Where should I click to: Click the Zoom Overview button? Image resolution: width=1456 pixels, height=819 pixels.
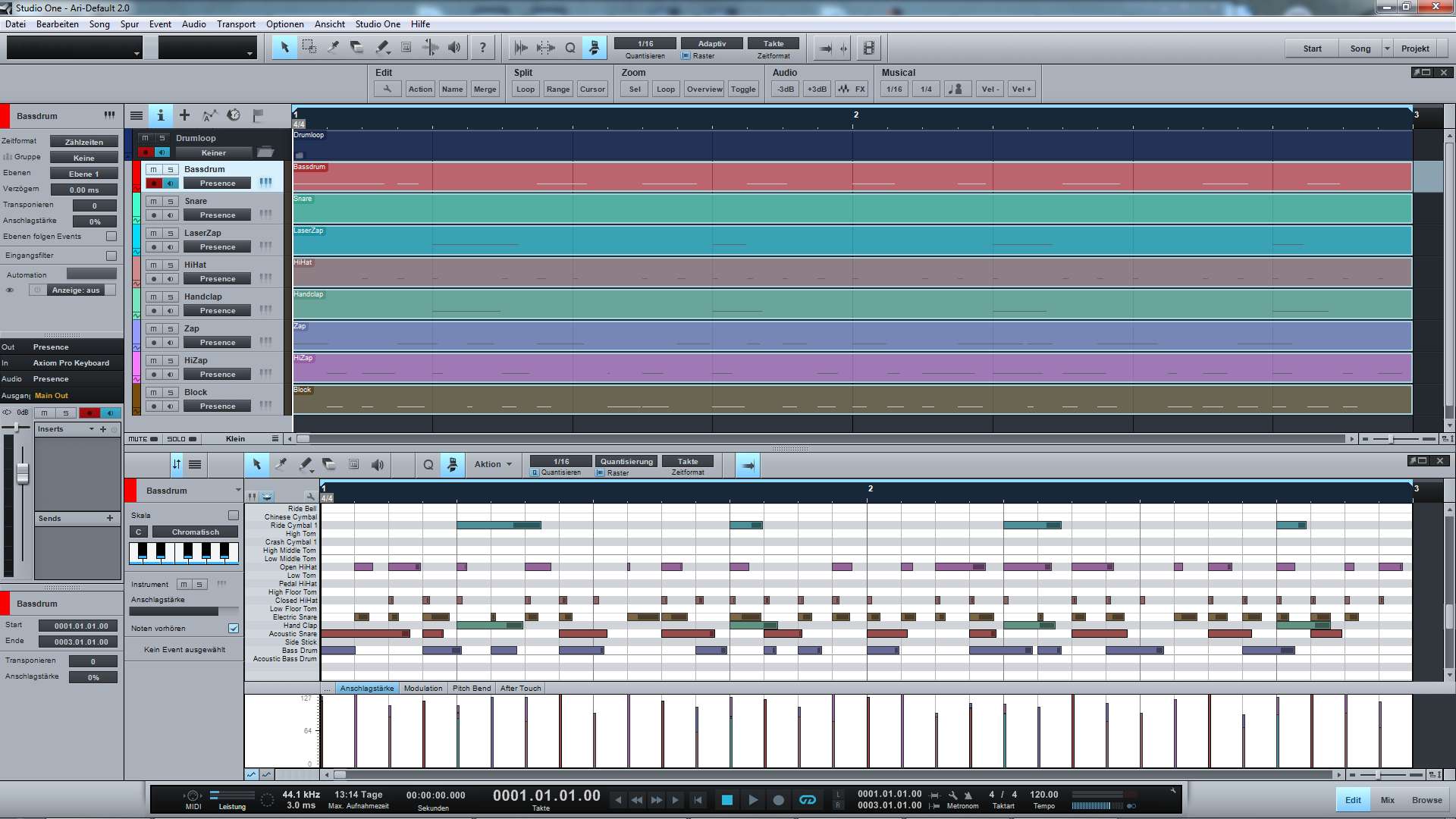coord(704,89)
